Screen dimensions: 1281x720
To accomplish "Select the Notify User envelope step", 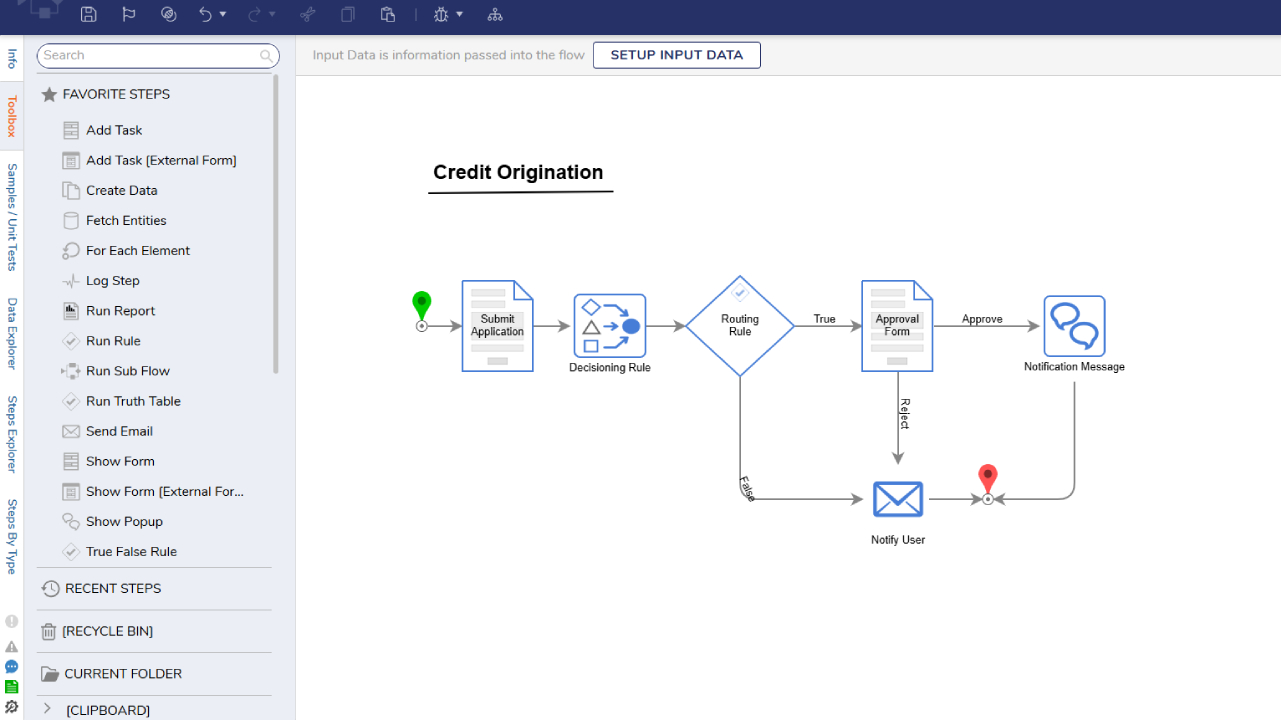I will [x=898, y=499].
